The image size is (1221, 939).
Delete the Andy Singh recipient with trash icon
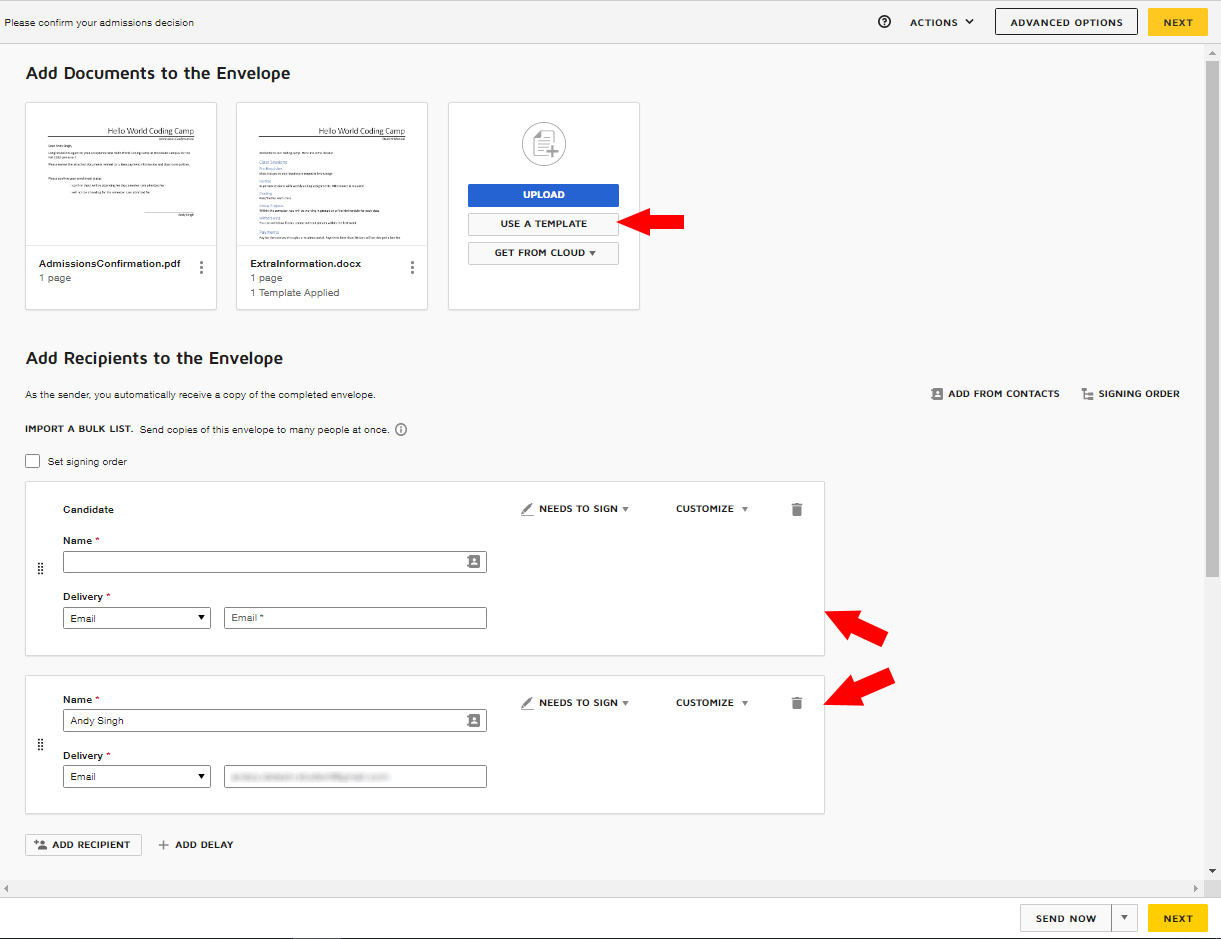click(796, 702)
